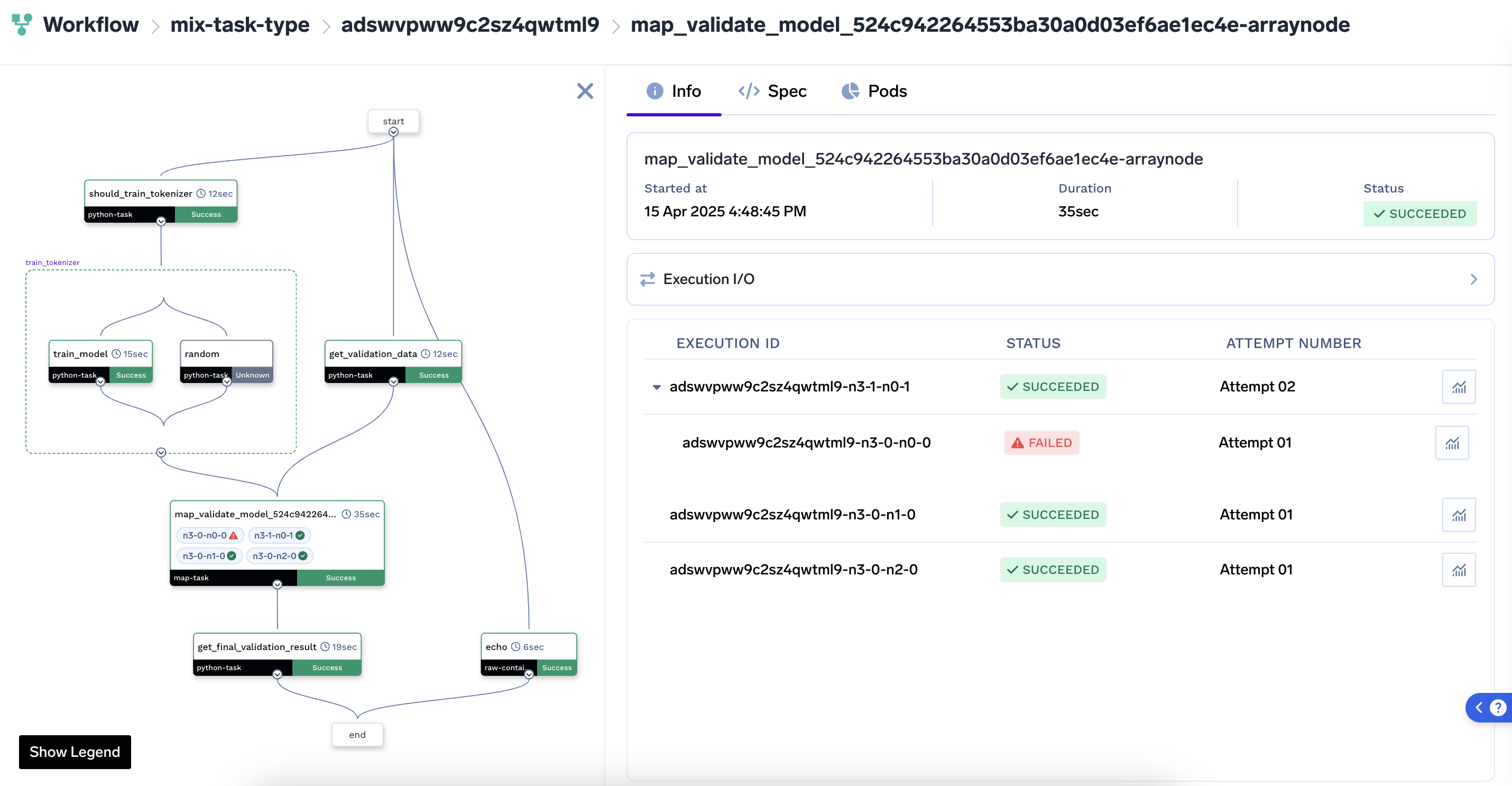The height and width of the screenshot is (786, 1512).
Task: Collapse the n3-1-n0-1 execution row arrow
Action: 657,387
